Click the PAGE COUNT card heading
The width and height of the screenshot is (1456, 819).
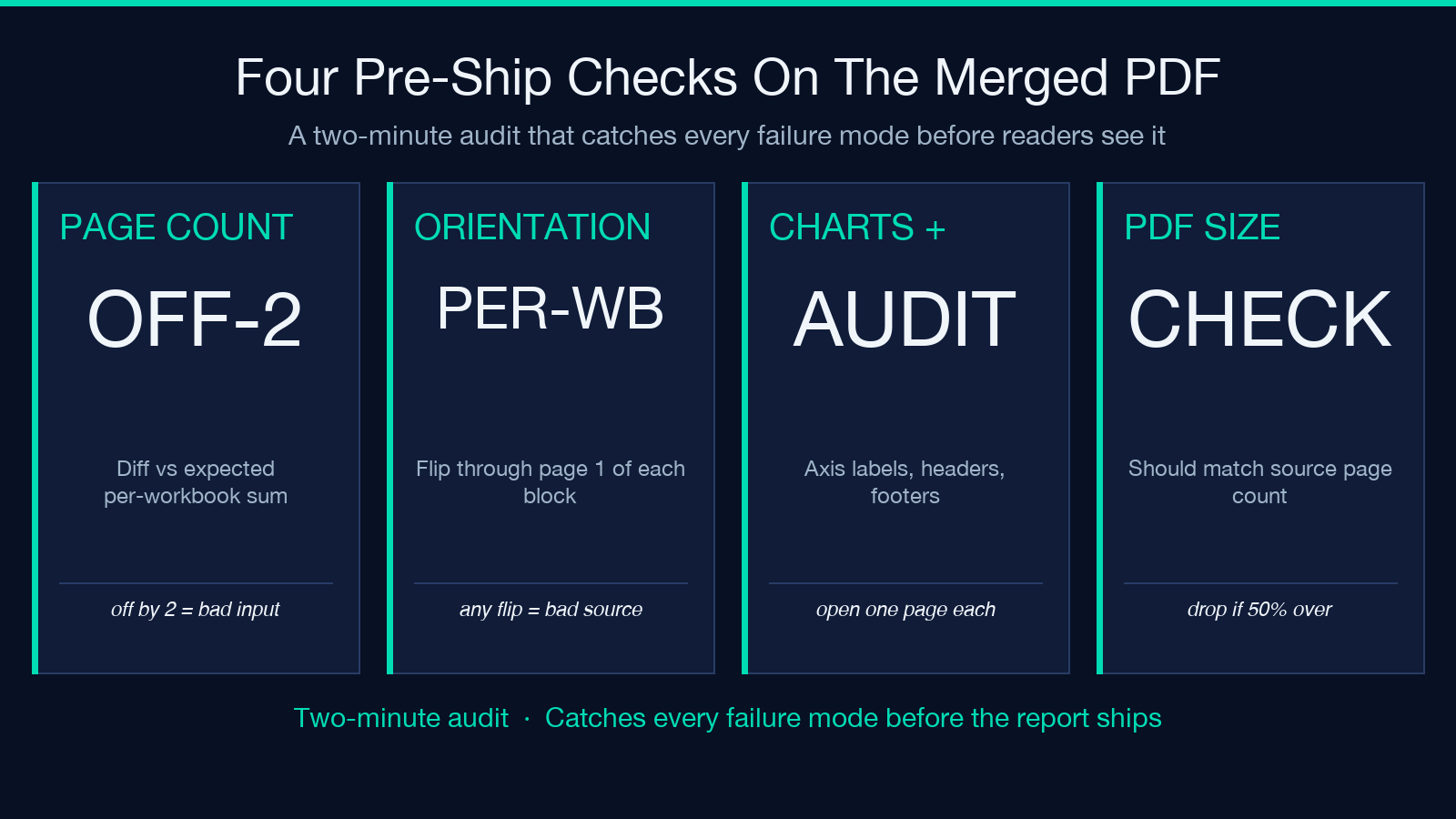click(177, 227)
